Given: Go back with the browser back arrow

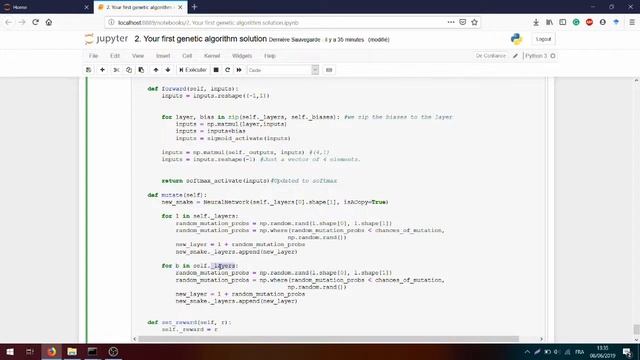Looking at the screenshot, I should [9, 22].
